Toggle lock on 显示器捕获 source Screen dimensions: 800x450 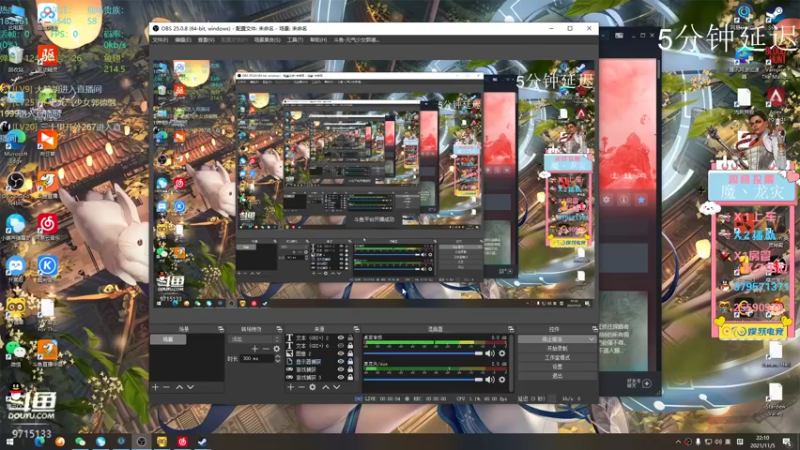[350, 361]
